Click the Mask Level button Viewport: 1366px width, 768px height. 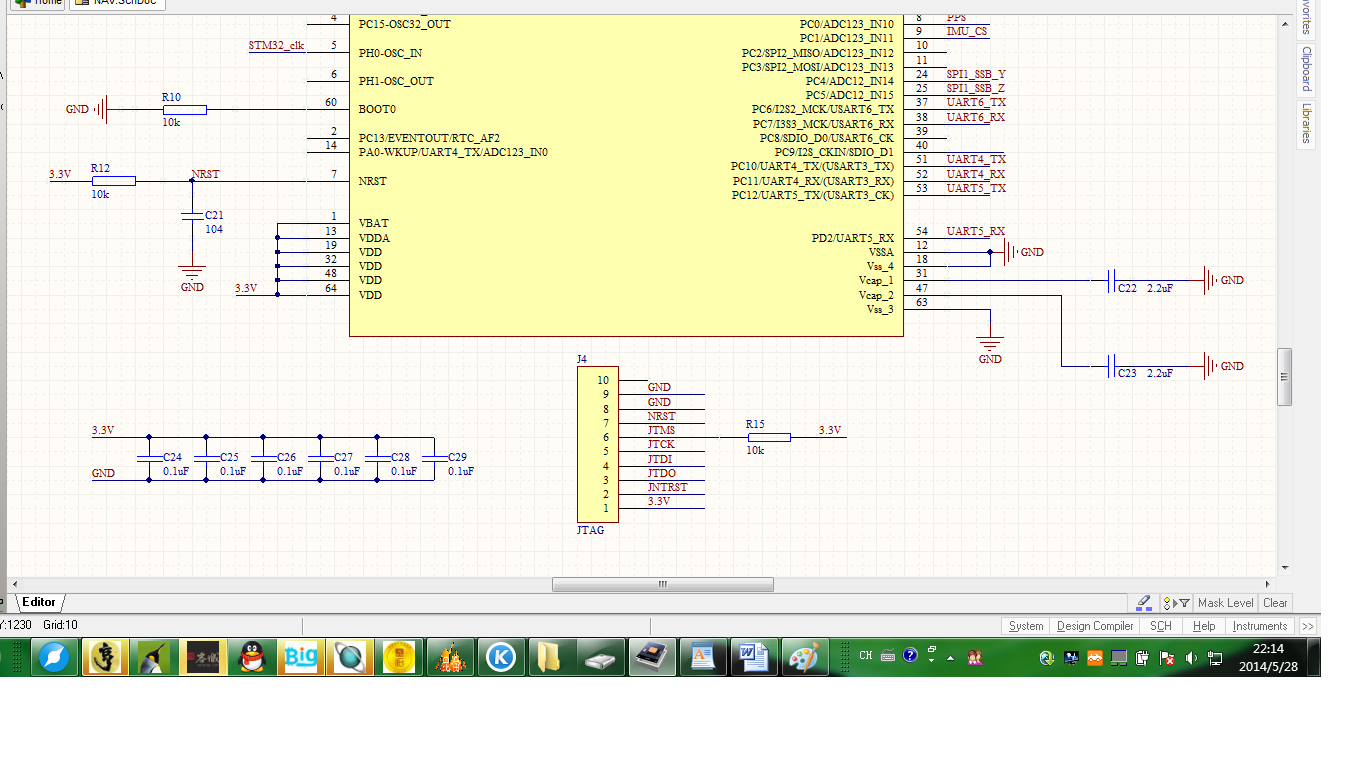coord(1225,603)
